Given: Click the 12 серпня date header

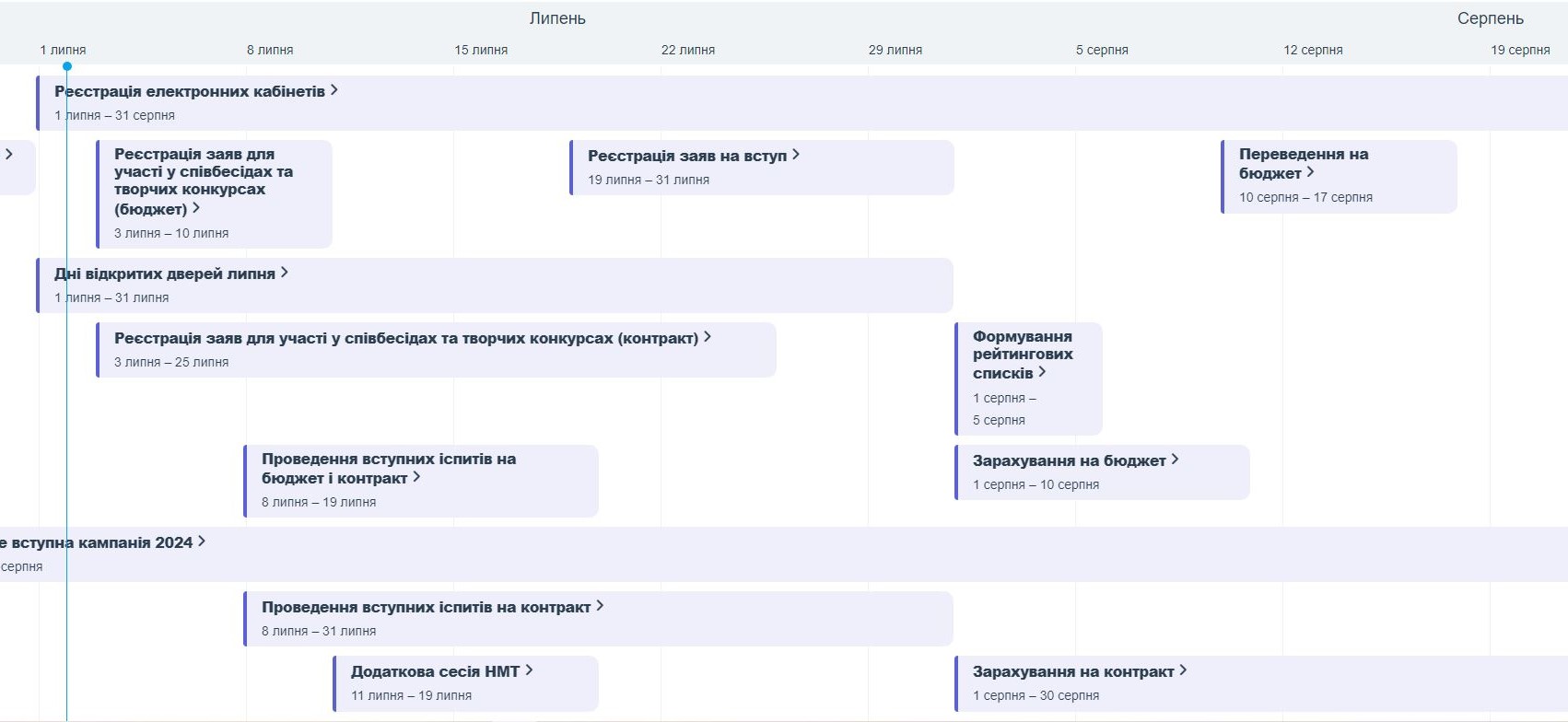Looking at the screenshot, I should pyautogui.click(x=1313, y=50).
